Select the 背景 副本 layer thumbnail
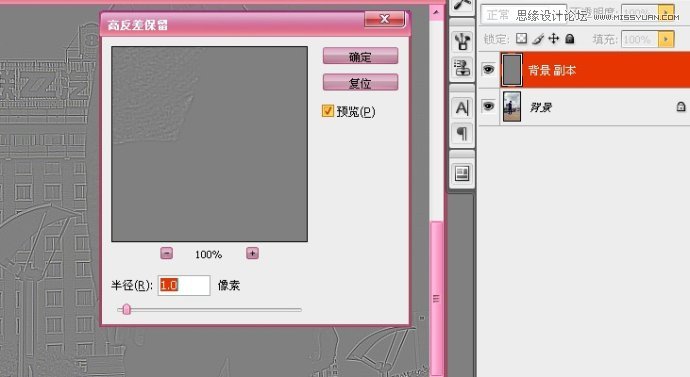 click(x=512, y=70)
